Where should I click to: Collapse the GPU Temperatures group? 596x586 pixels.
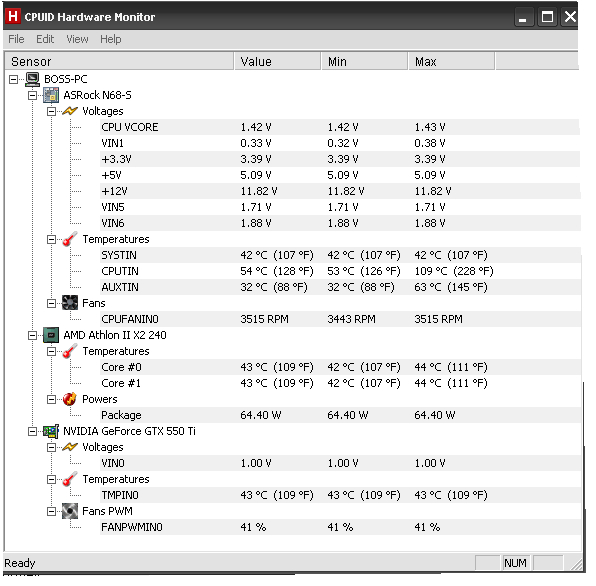point(51,479)
